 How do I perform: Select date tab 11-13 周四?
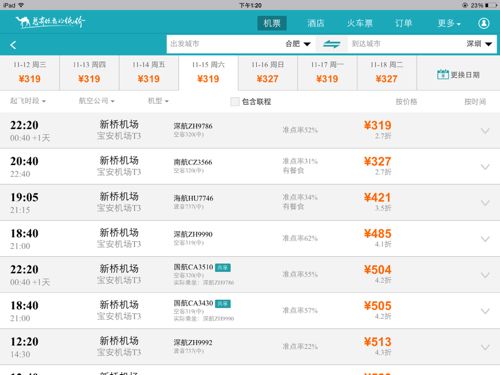[89, 73]
